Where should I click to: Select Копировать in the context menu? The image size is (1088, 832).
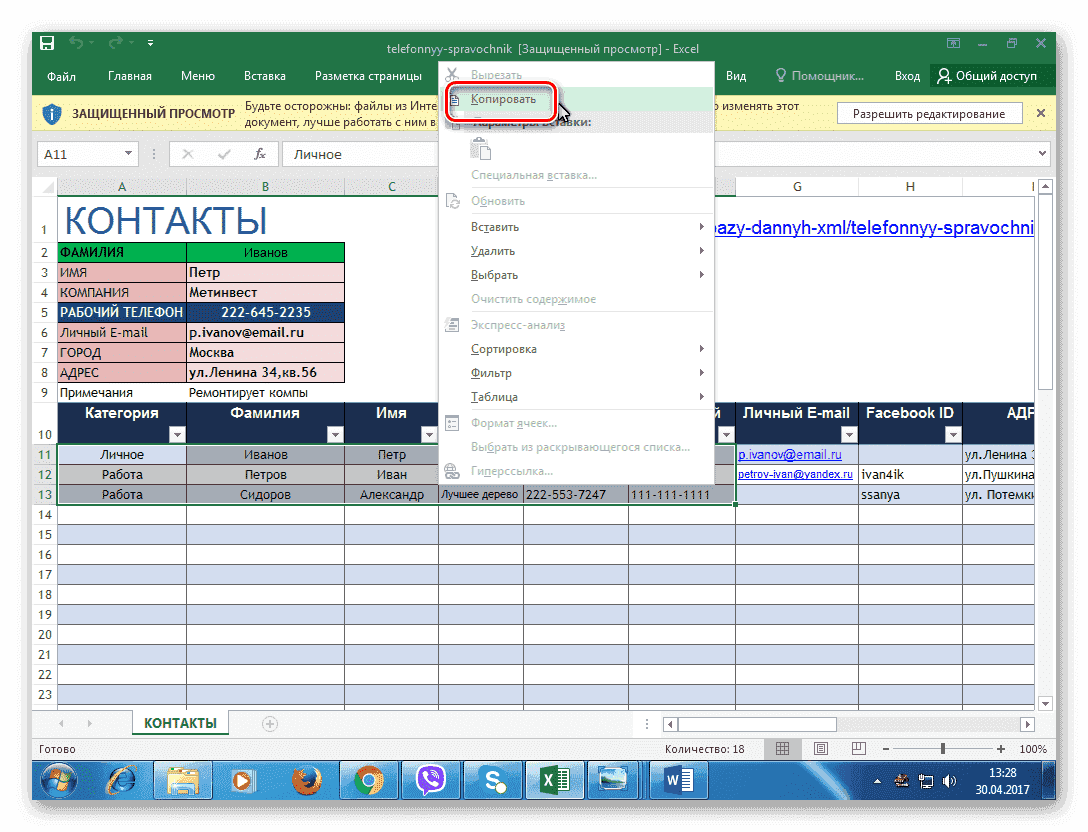504,99
